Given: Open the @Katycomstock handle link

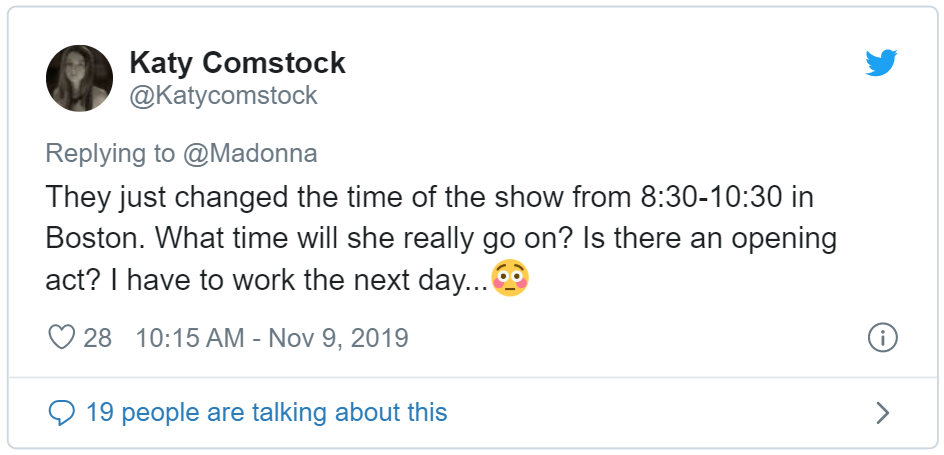Looking at the screenshot, I should [223, 95].
